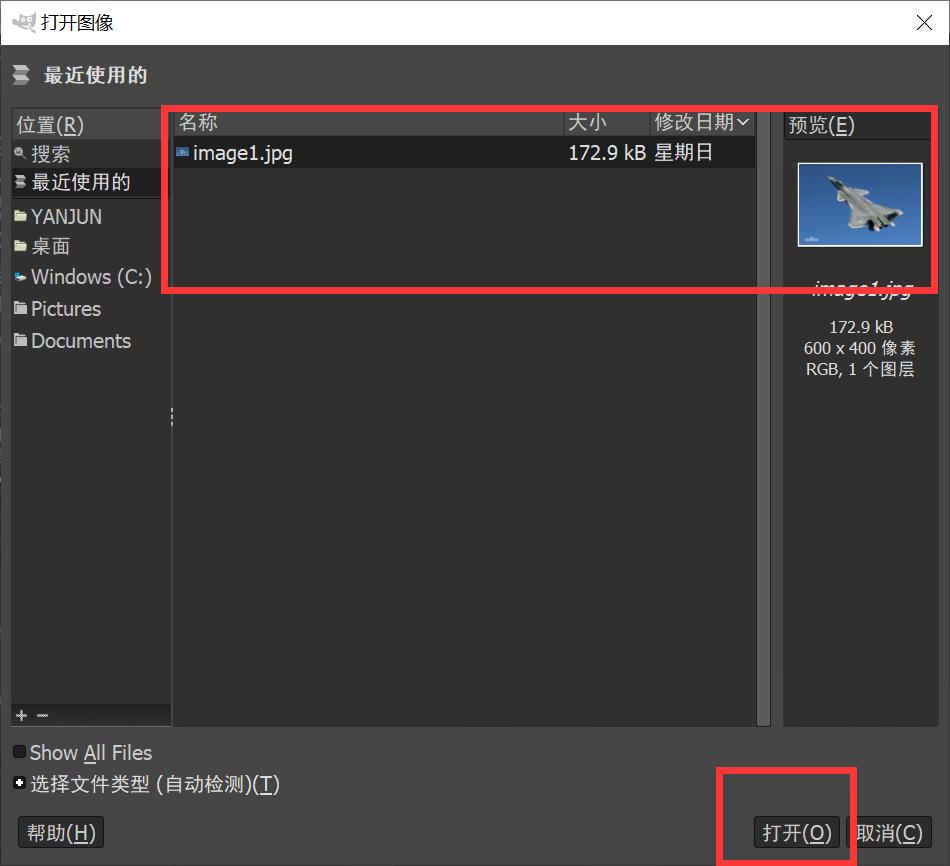Click the 172.9 kB size cell
This screenshot has width=950, height=866.
606,152
